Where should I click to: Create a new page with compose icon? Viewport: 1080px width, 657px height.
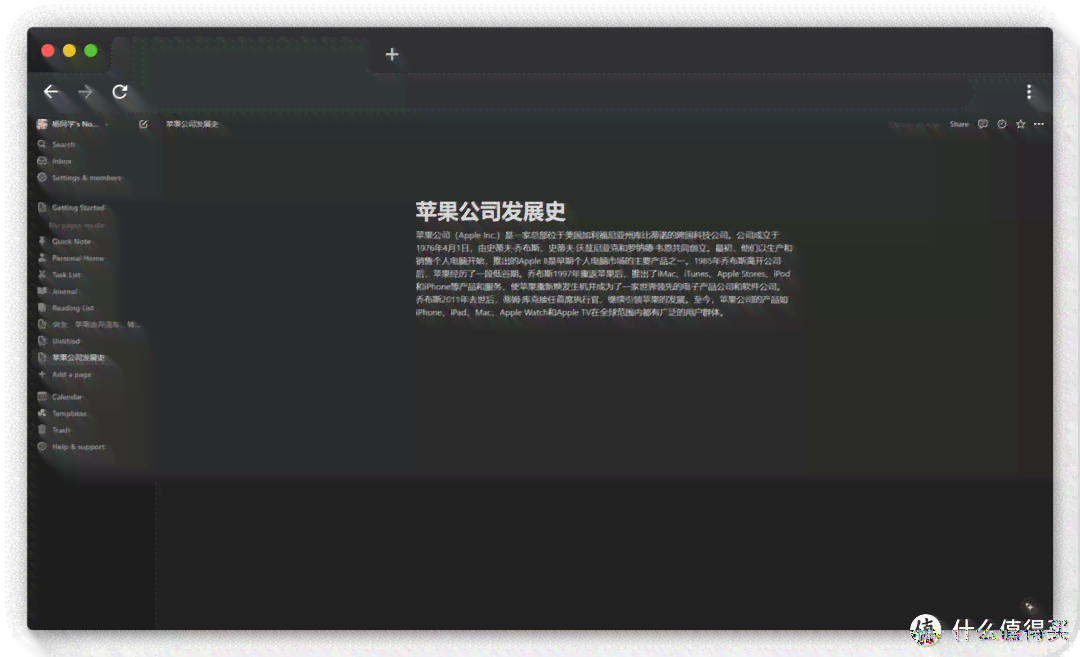[x=143, y=124]
